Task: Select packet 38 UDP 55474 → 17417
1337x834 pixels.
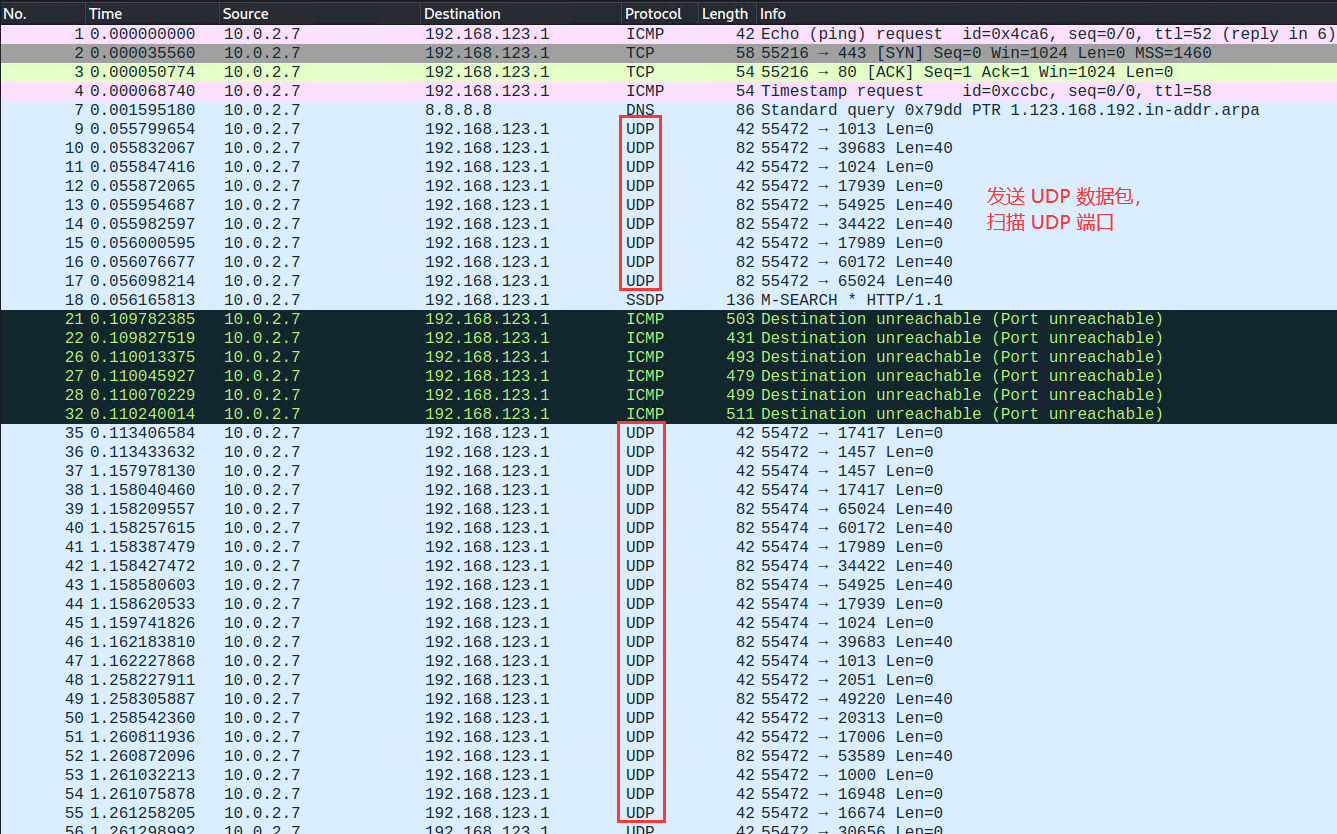Action: 668,490
